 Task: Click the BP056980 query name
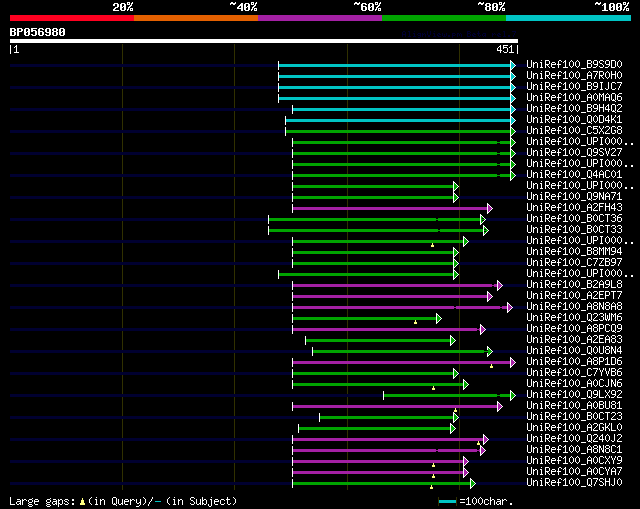tap(38, 32)
